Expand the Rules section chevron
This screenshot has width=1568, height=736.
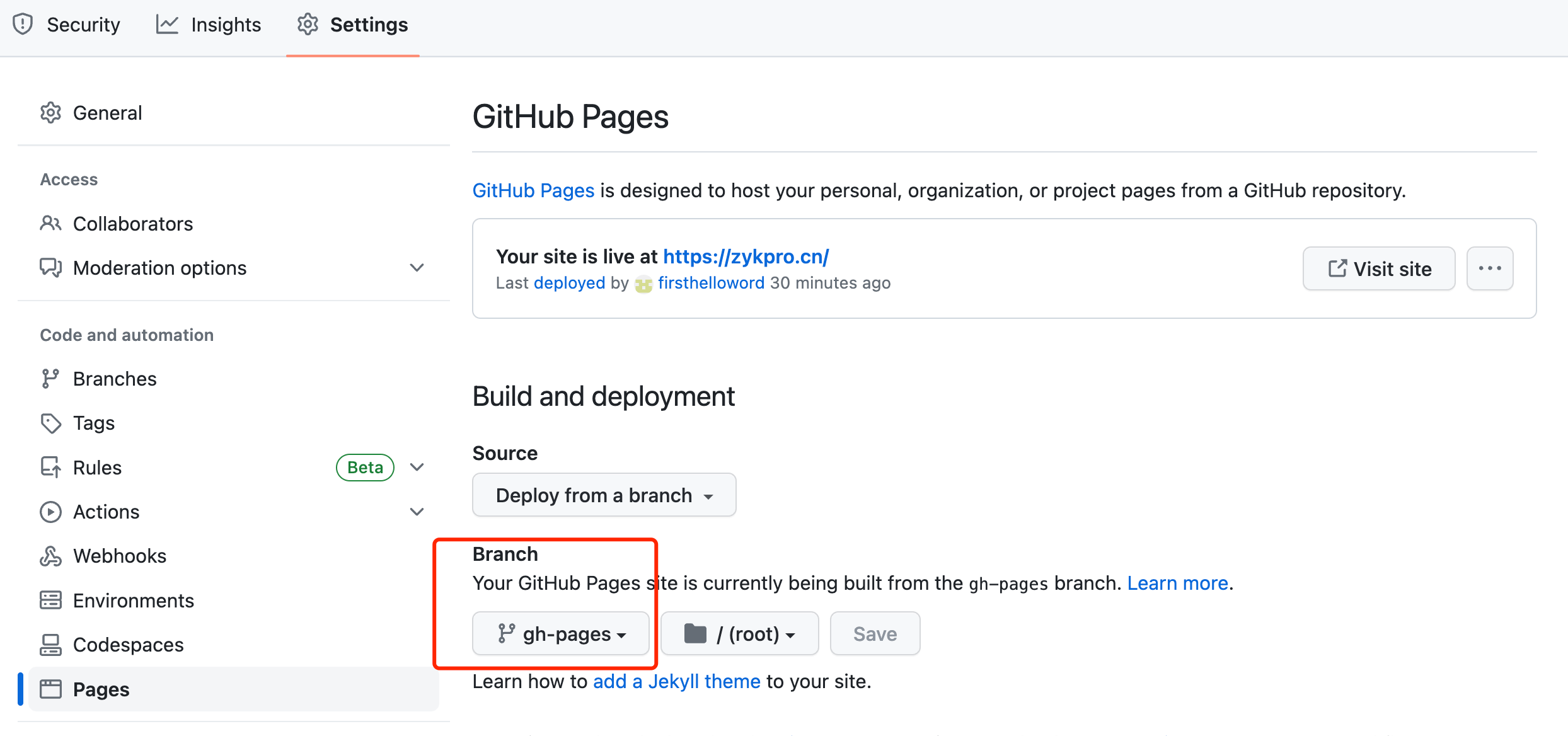point(417,467)
